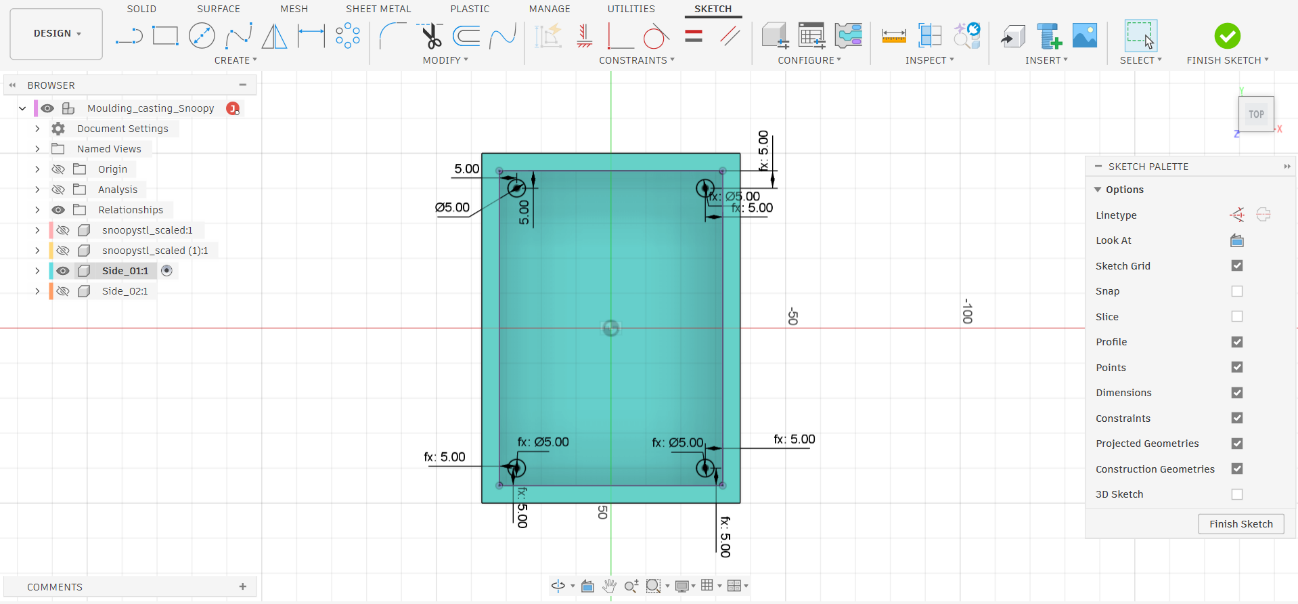
Task: Expand the Named Views node
Action: click(x=37, y=149)
